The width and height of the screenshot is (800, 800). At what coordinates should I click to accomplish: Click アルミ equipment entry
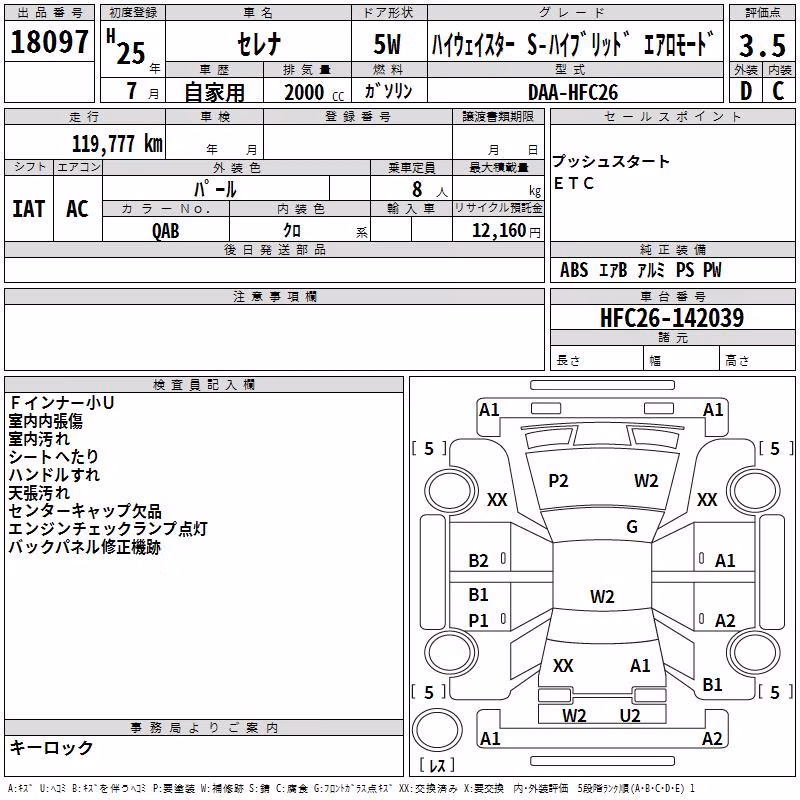651,270
